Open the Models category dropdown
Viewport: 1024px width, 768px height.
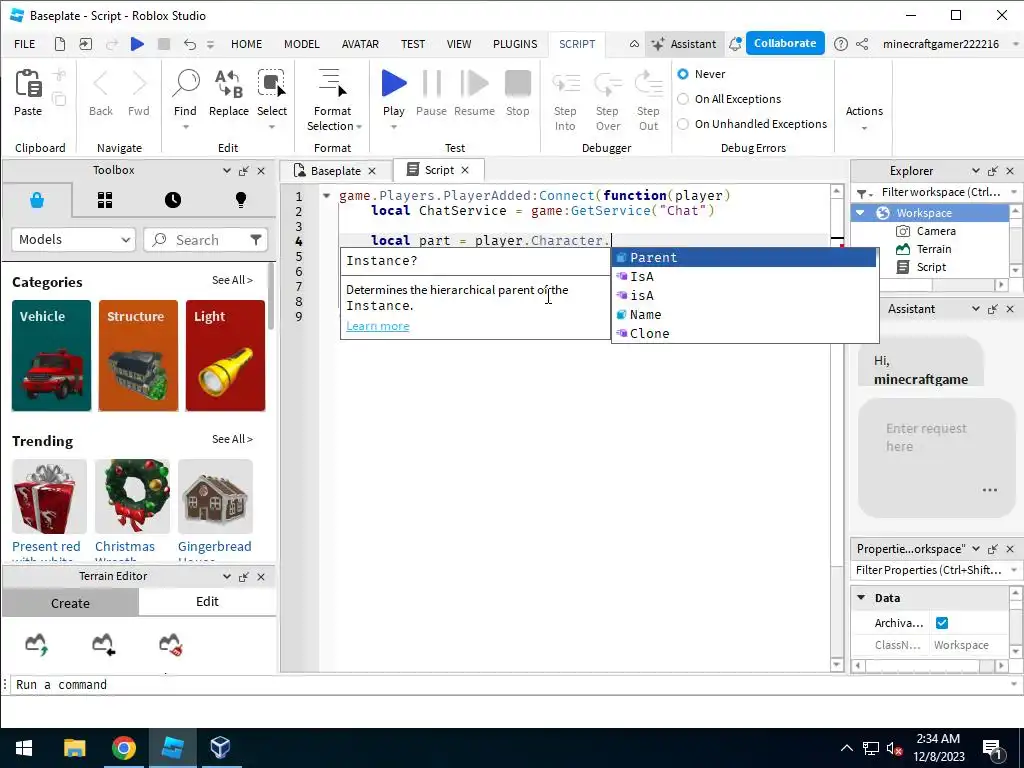point(74,240)
